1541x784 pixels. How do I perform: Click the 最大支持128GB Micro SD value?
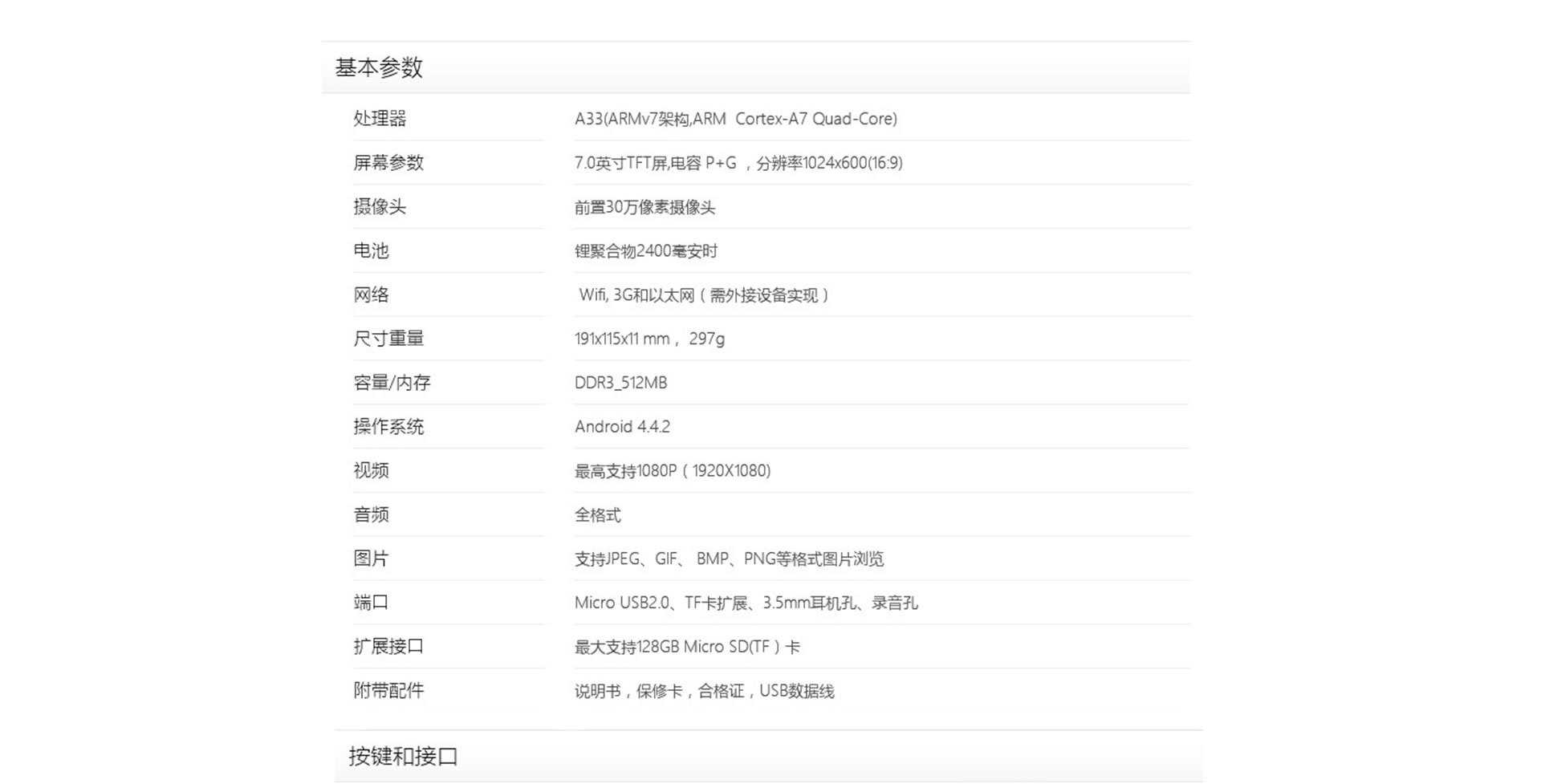point(687,647)
